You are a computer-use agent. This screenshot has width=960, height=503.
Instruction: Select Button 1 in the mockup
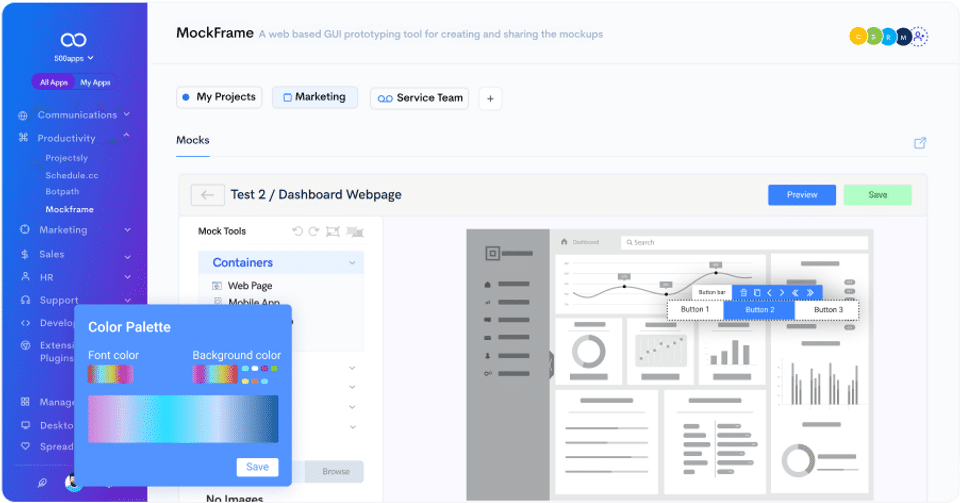[695, 310]
